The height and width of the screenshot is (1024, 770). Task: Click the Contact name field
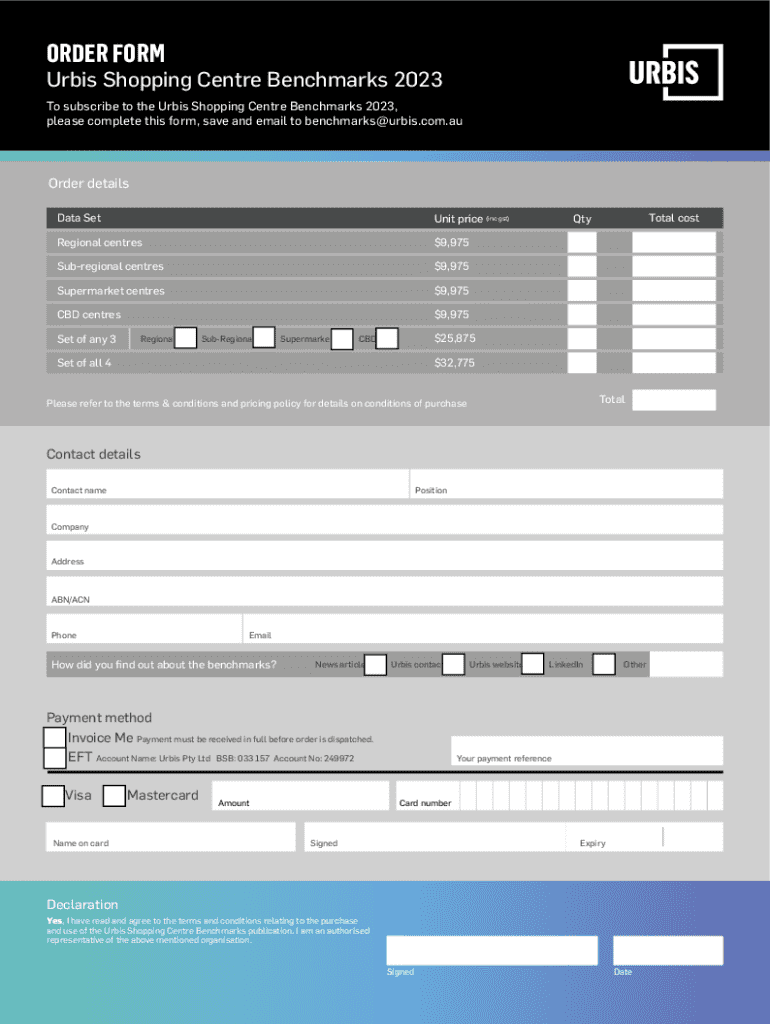(x=228, y=484)
